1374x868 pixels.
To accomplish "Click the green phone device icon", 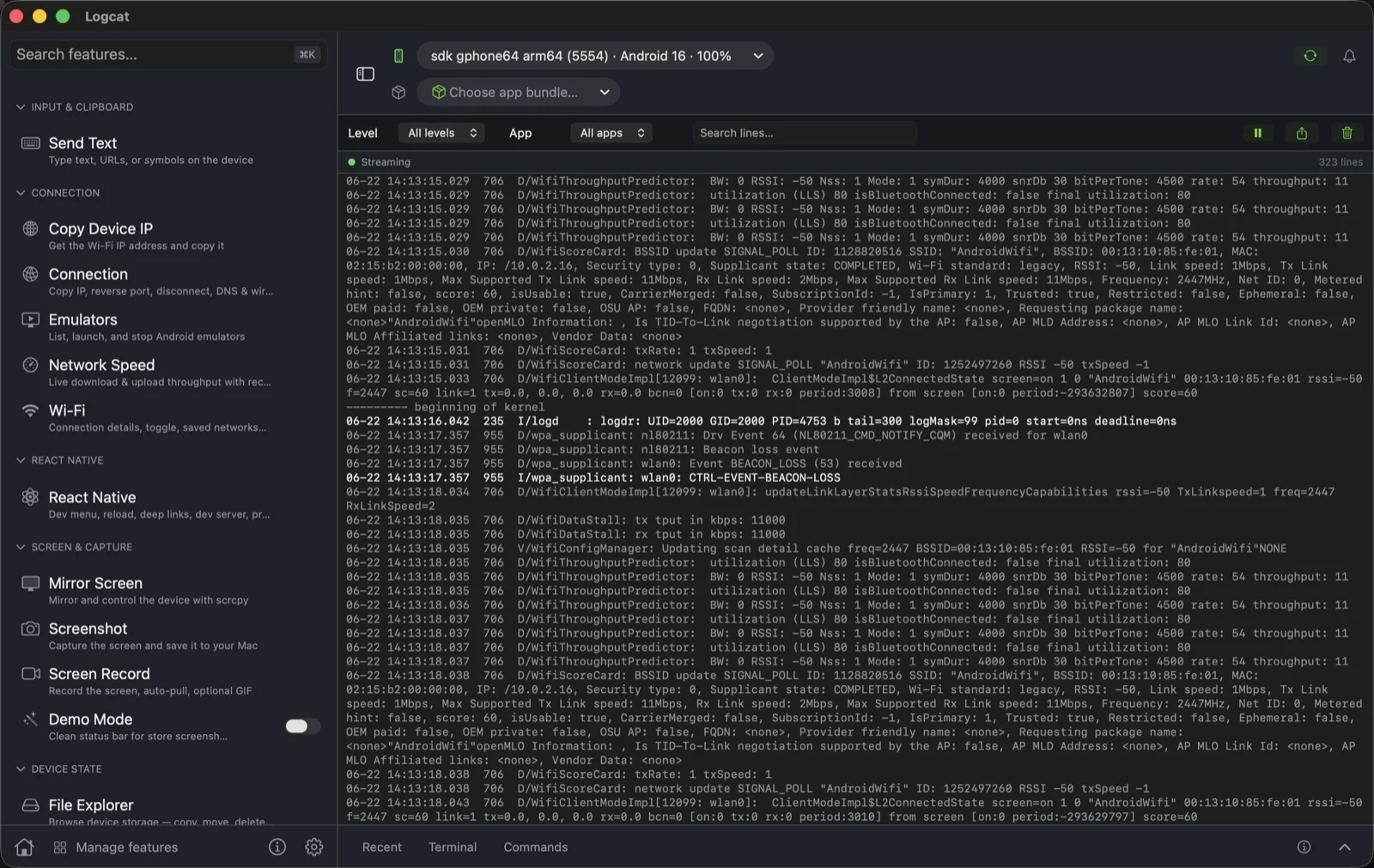I will (398, 56).
